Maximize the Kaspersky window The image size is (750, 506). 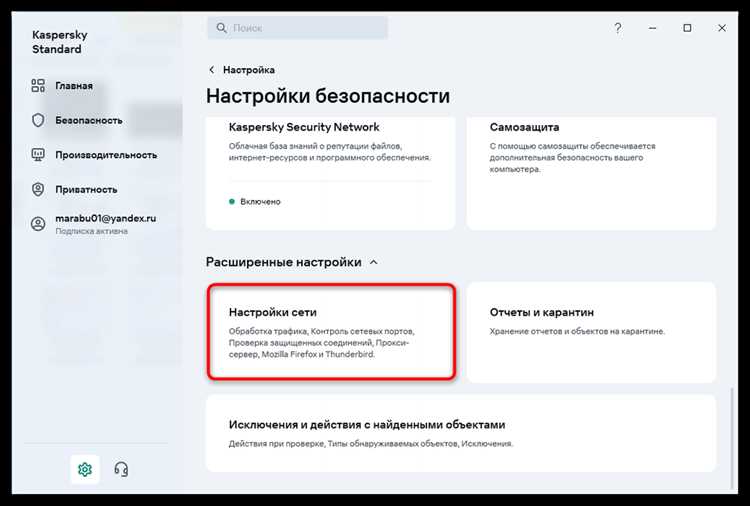[687, 28]
